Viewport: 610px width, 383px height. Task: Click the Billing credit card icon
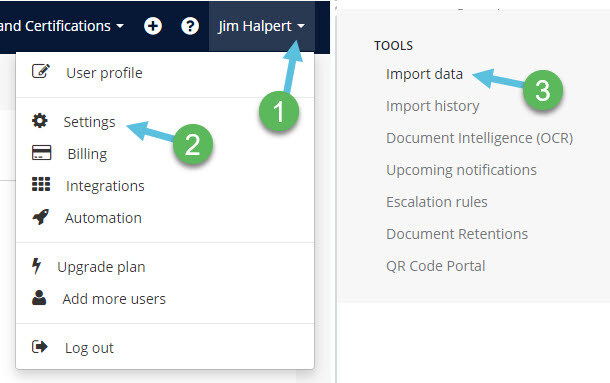tap(41, 153)
